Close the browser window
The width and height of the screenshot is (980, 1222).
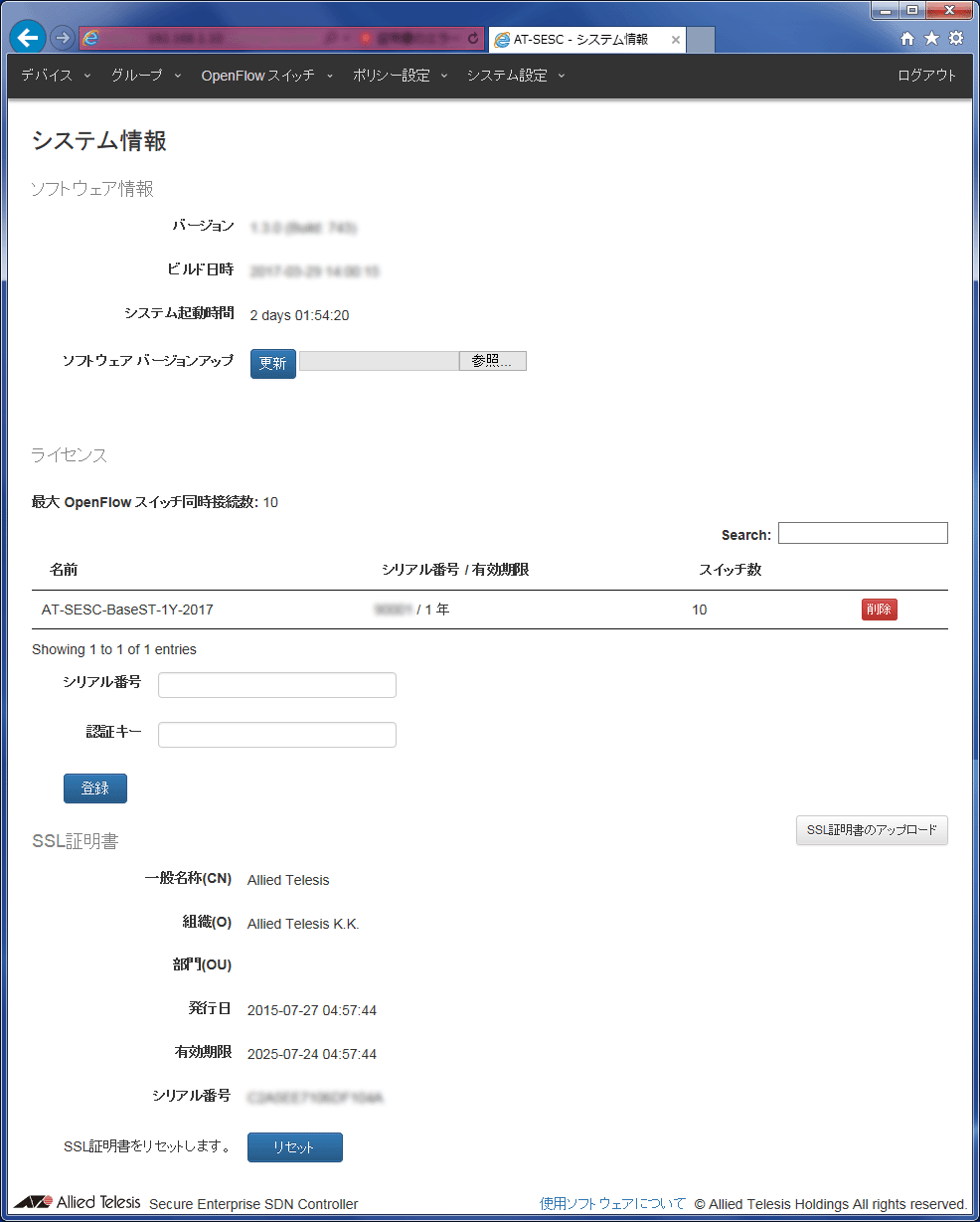pyautogui.click(x=948, y=10)
